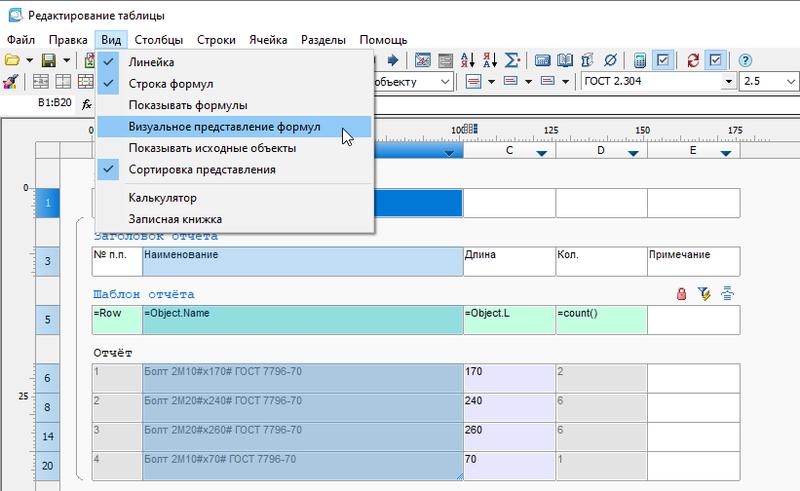
Task: Click the filter funnel icon in the report template section
Action: (x=704, y=294)
